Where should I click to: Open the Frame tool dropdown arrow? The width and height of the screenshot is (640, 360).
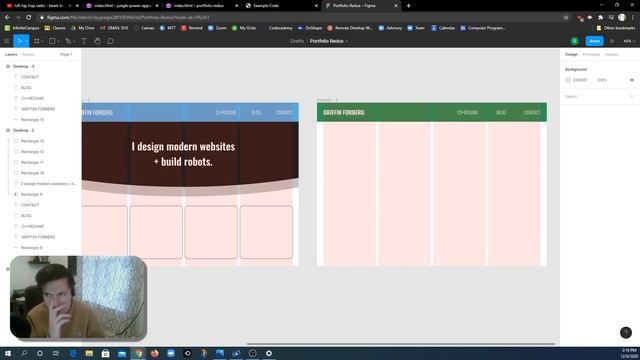coord(42,41)
